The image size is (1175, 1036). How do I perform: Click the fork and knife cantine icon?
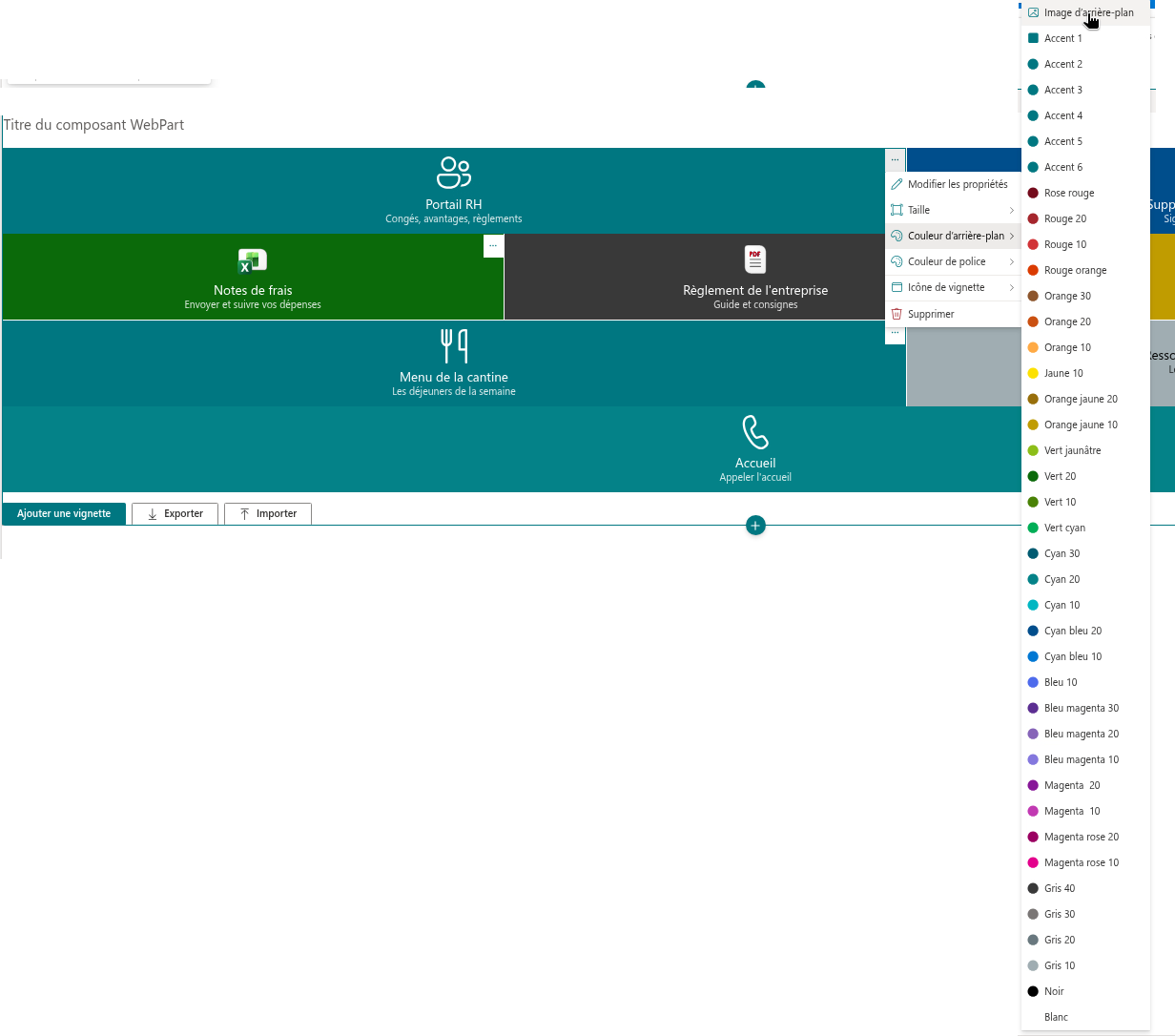coord(454,345)
